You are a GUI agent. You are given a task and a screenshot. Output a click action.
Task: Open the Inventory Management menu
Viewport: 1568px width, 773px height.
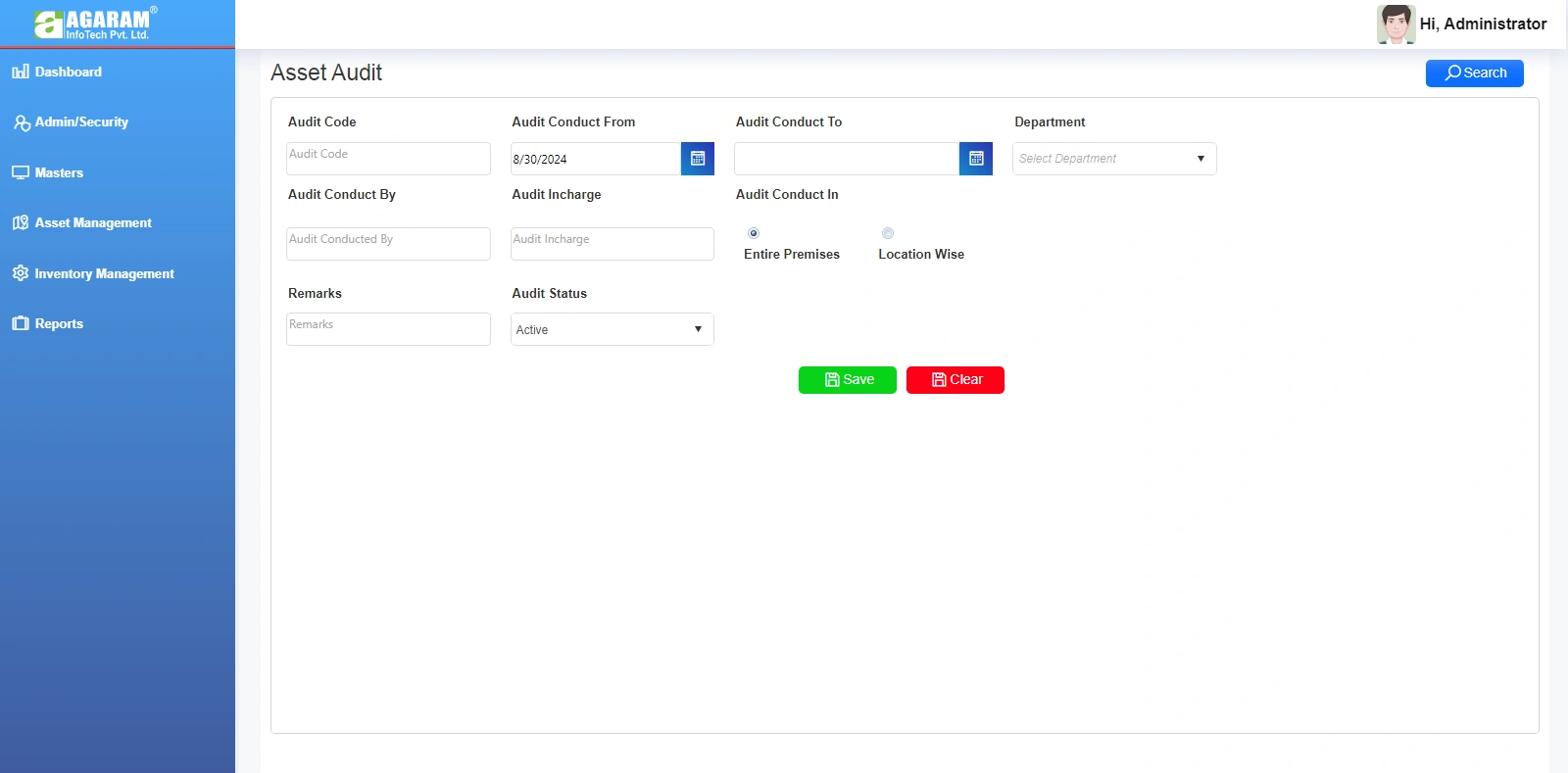[x=104, y=273]
